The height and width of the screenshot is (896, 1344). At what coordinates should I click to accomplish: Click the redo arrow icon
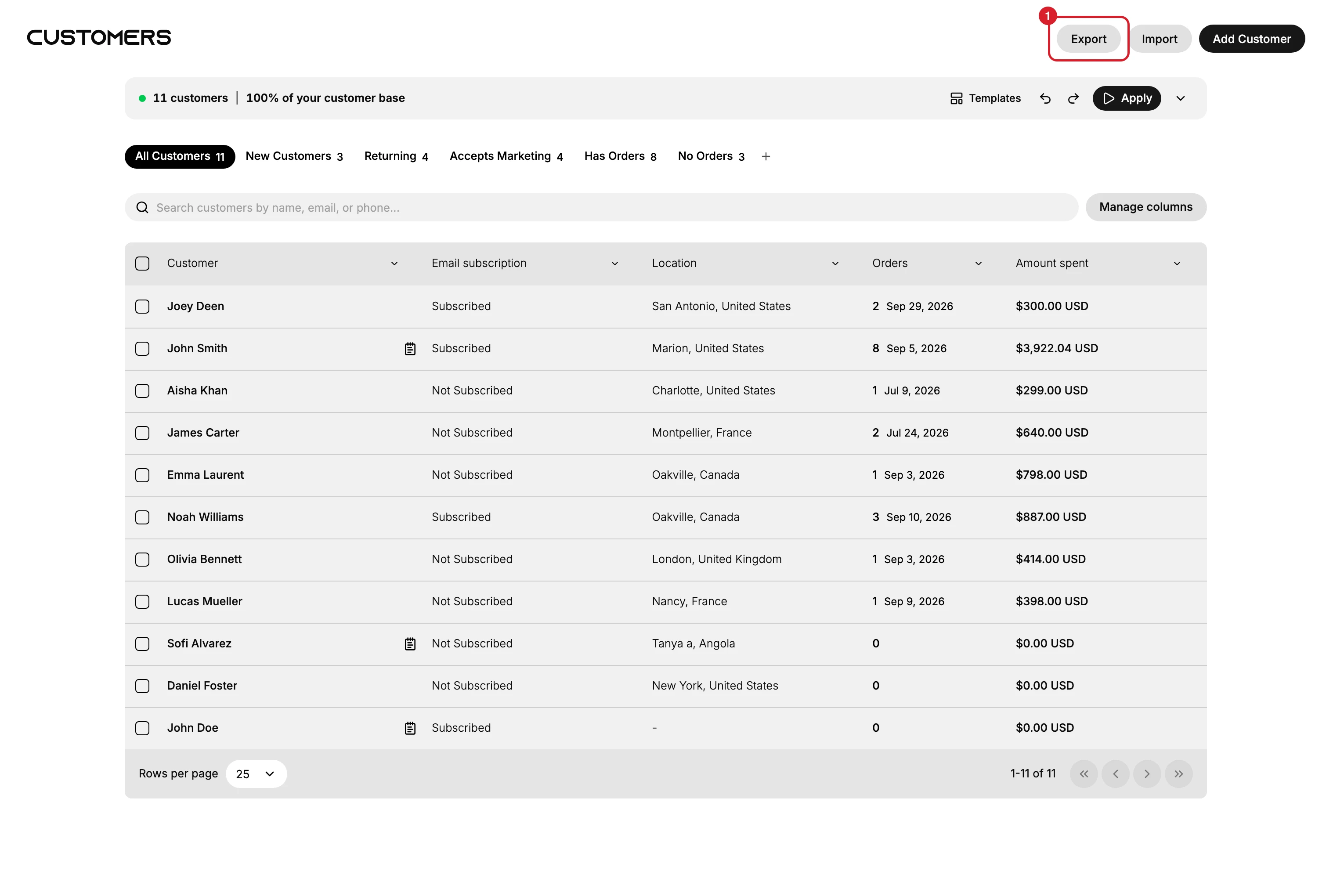1073,98
